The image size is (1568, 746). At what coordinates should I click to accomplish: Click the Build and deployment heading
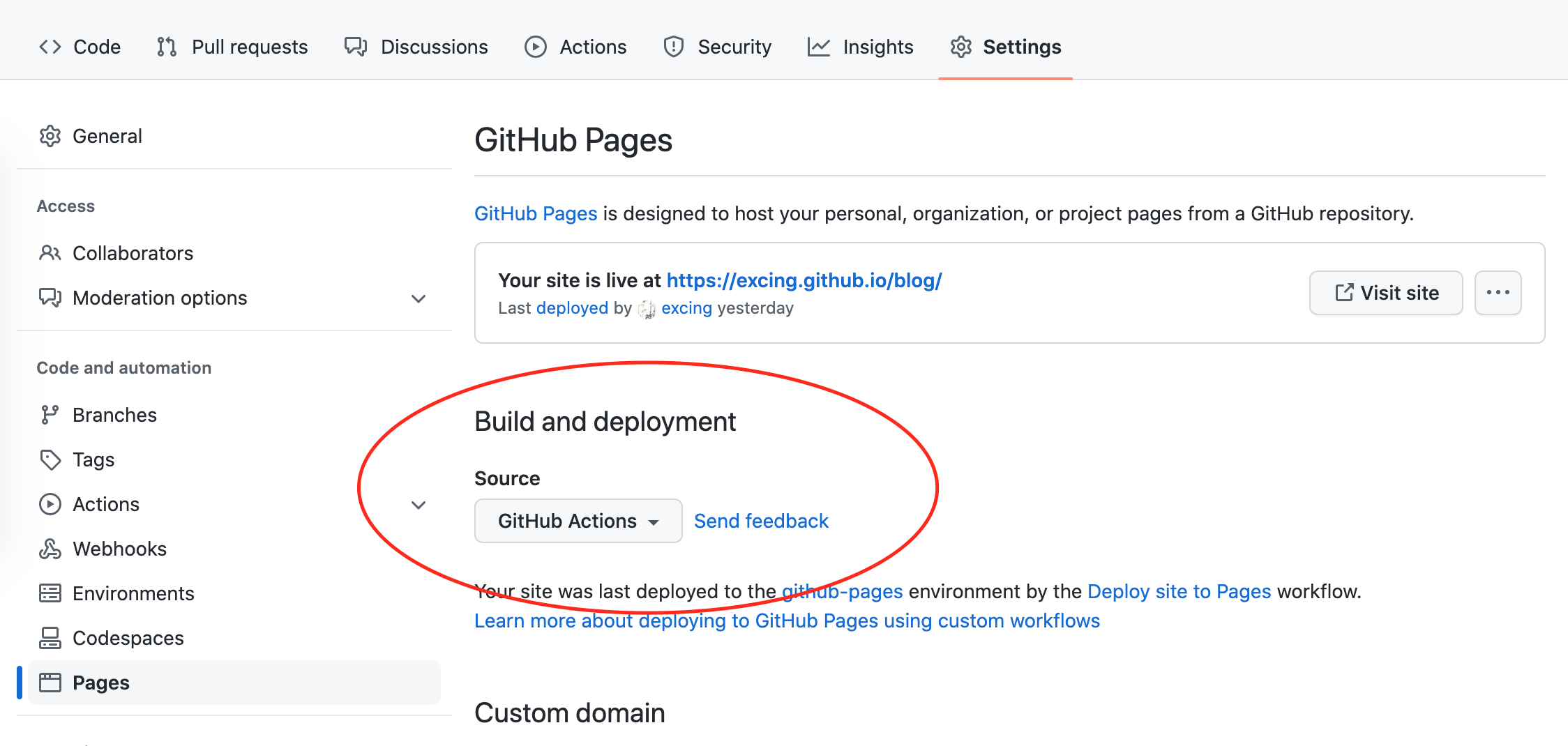605,422
